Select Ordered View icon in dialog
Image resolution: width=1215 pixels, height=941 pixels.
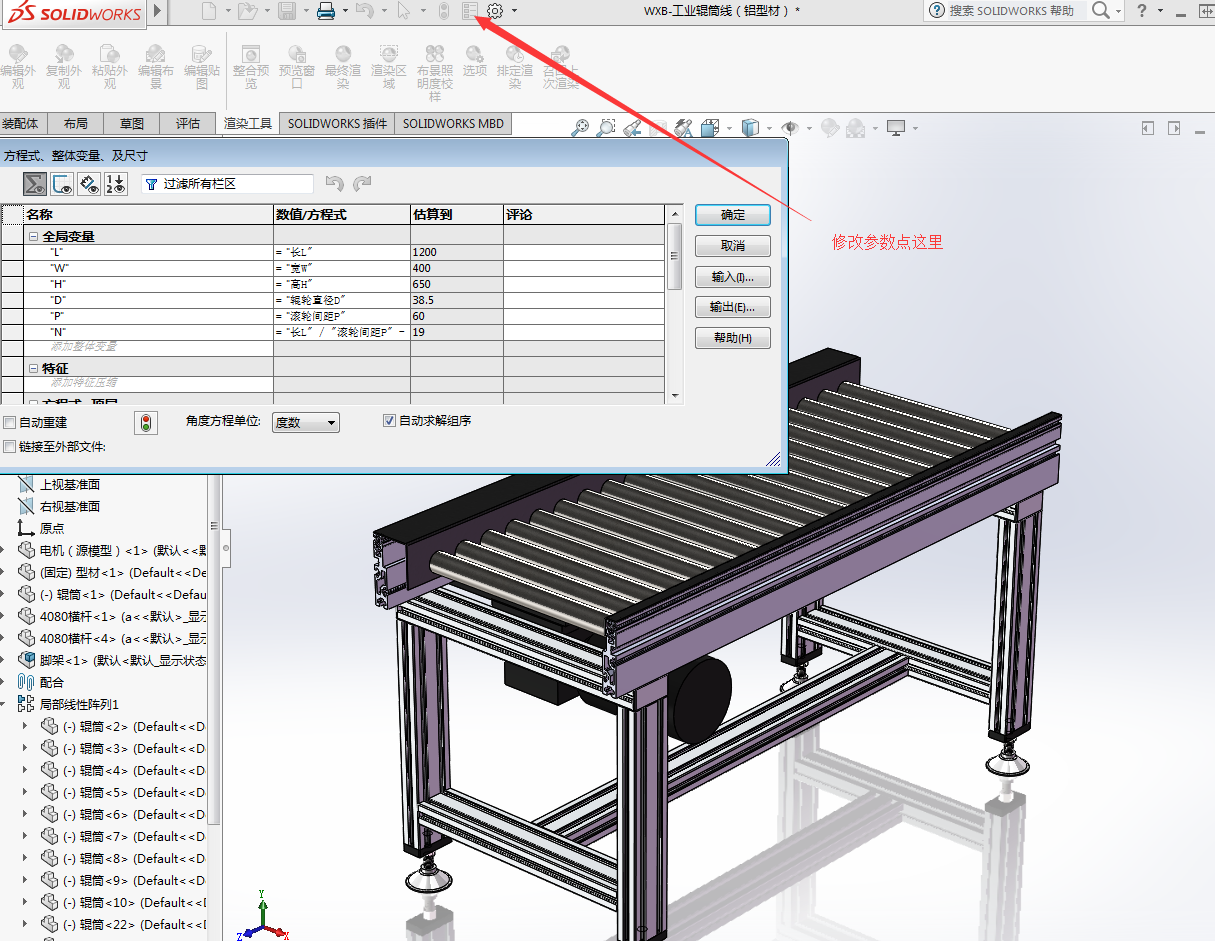tap(116, 184)
